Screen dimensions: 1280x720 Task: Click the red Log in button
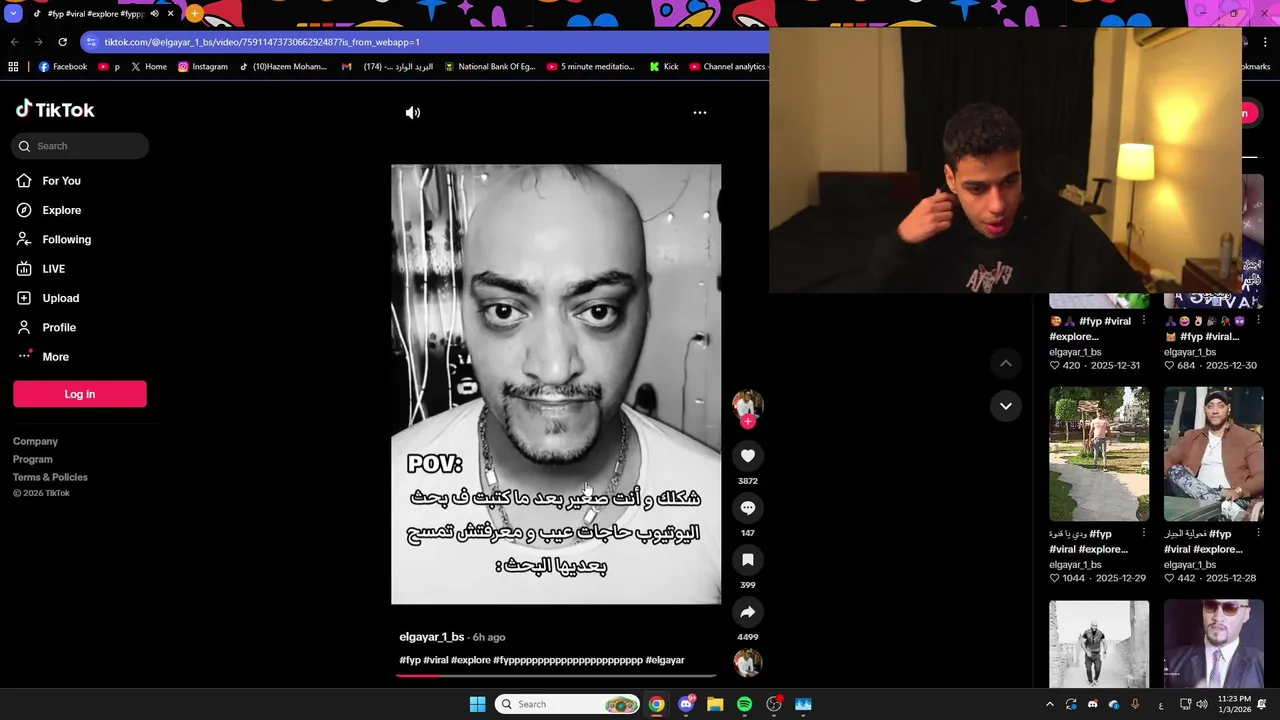coord(80,394)
